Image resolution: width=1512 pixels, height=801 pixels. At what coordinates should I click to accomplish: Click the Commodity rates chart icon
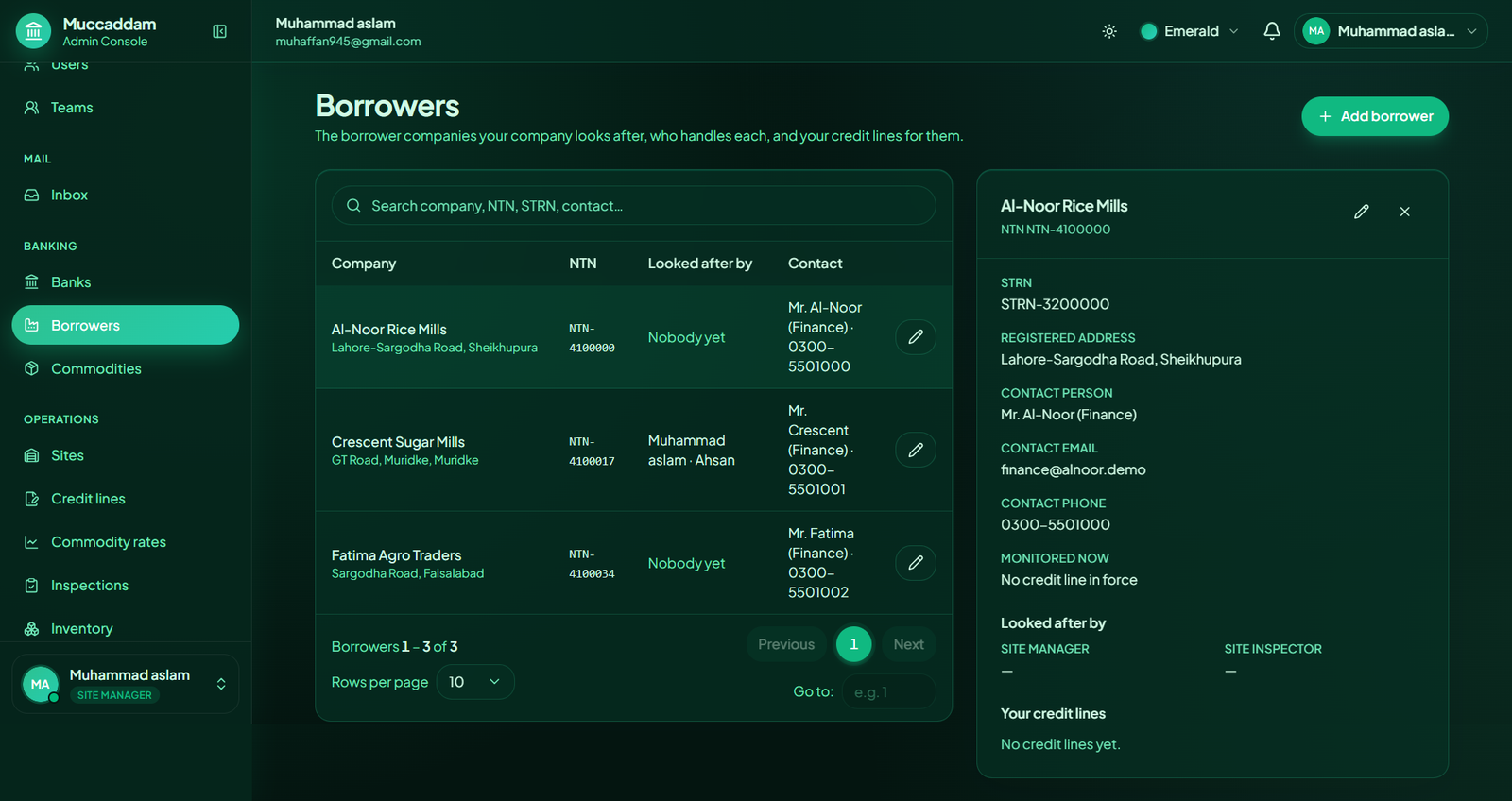(x=32, y=542)
